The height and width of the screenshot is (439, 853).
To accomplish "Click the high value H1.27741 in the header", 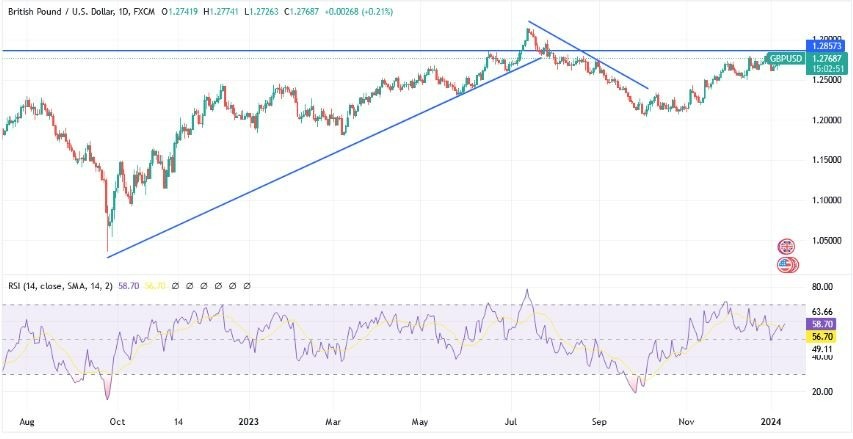I will [x=223, y=11].
